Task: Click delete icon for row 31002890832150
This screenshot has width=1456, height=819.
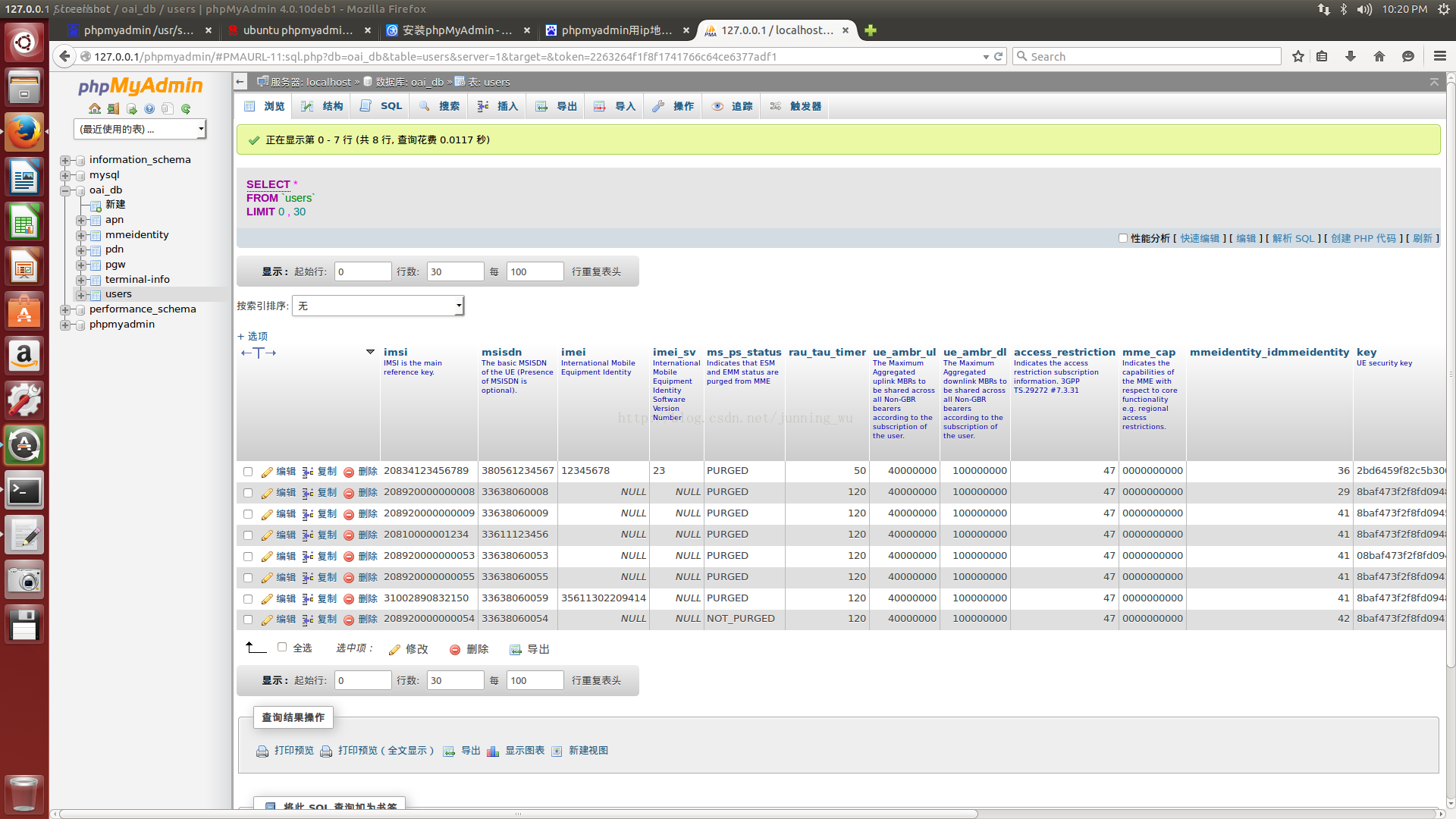Action: (349, 599)
